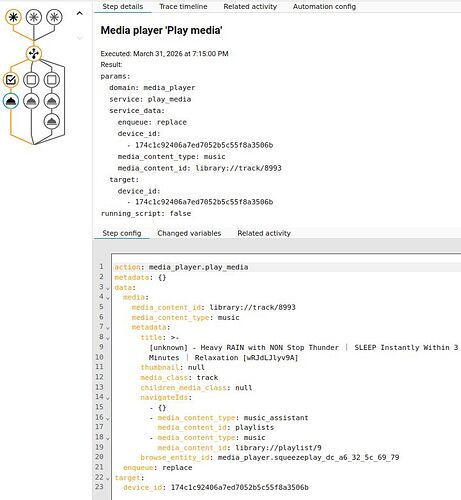Go to previous trace step with up chevron
The height and width of the screenshot is (500, 461).
click(79, 13)
